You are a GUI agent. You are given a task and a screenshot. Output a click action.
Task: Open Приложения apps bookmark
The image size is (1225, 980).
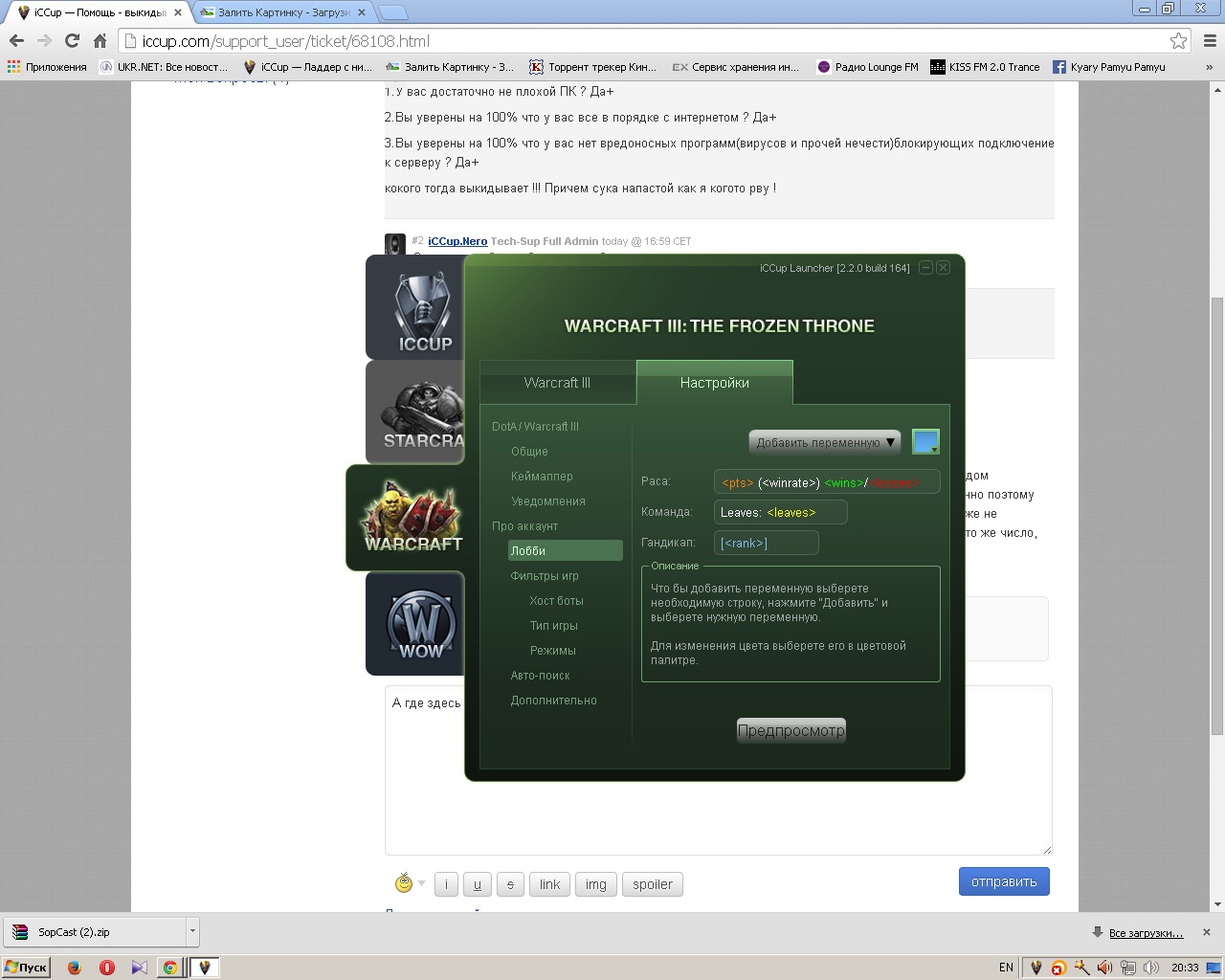point(47,67)
